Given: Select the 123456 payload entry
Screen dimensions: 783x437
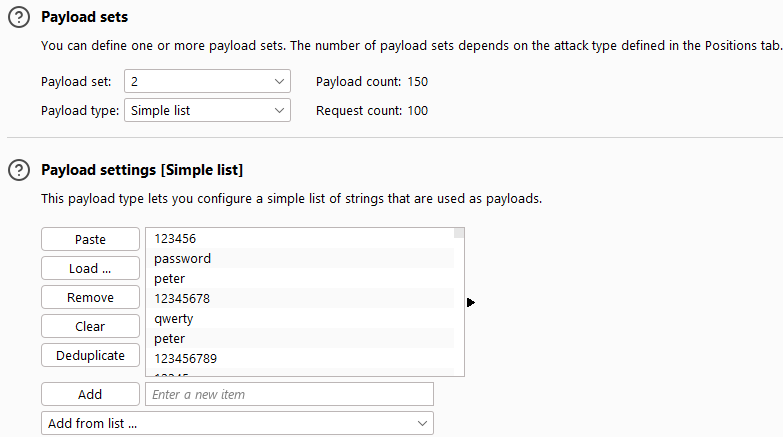Looking at the screenshot, I should [300, 239].
